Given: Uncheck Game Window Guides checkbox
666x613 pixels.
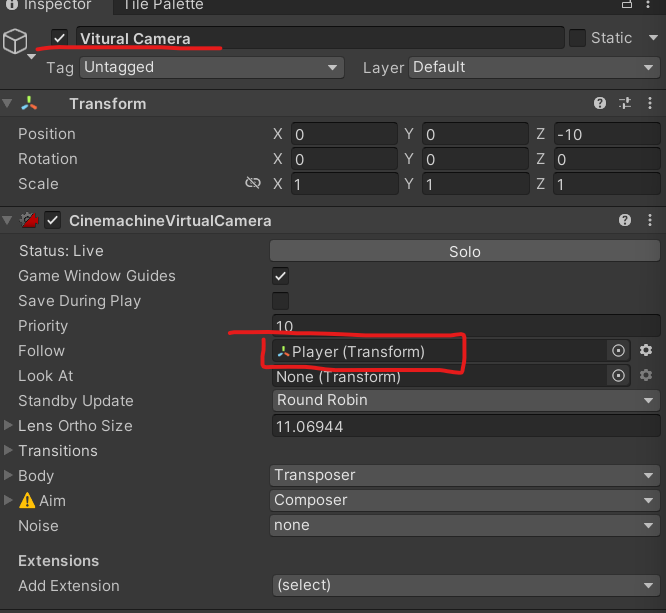Looking at the screenshot, I should (x=281, y=276).
